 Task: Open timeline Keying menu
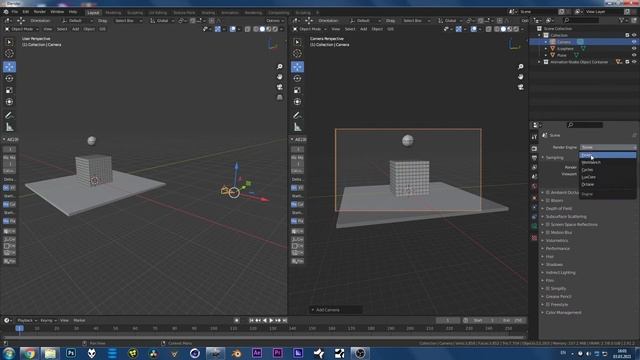click(x=48, y=320)
